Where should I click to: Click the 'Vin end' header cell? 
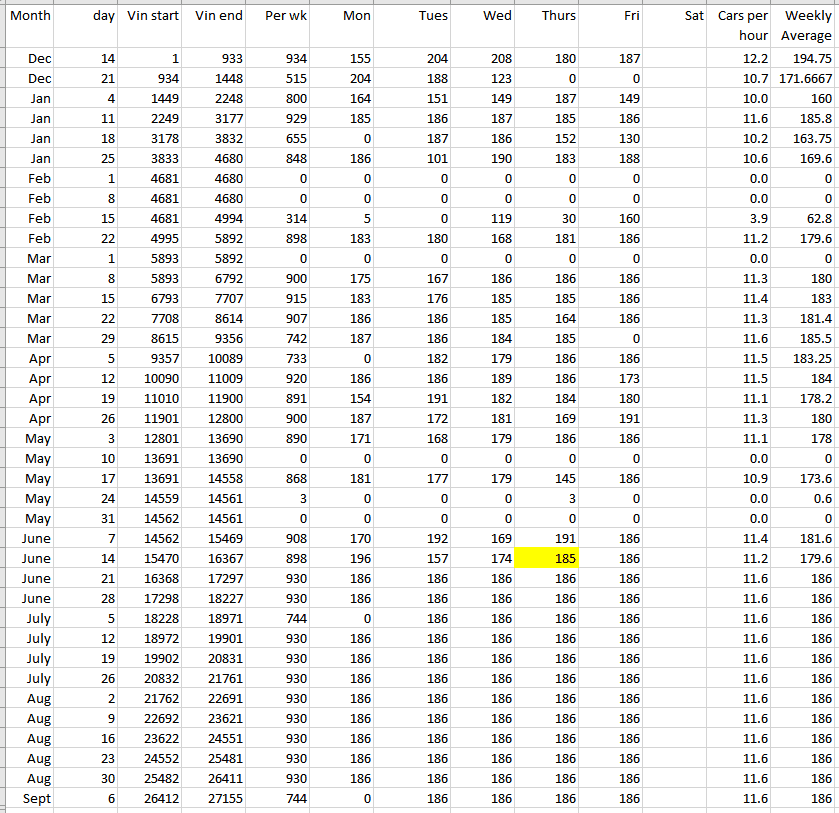[217, 26]
